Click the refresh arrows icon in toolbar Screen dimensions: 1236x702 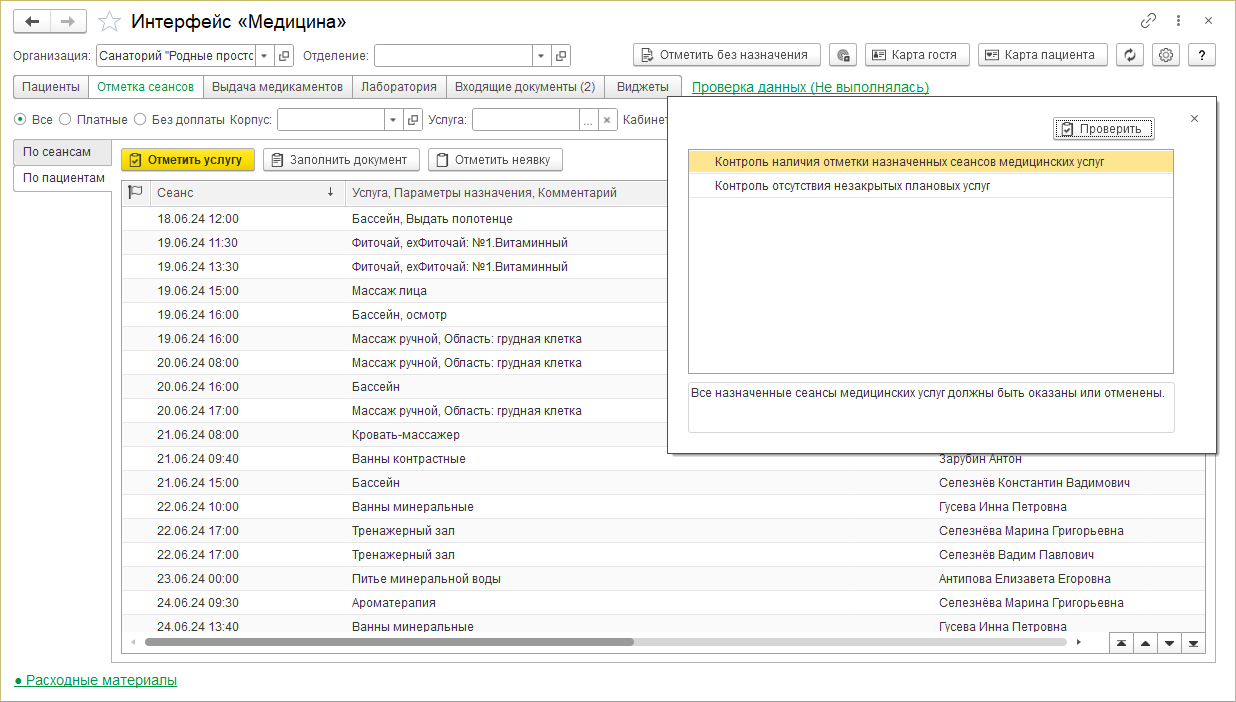(1130, 55)
